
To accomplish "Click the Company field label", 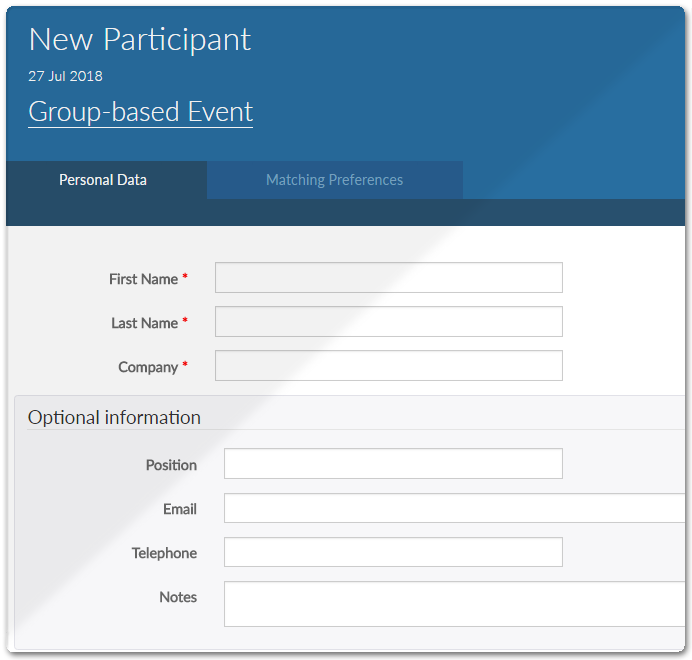I will (148, 367).
